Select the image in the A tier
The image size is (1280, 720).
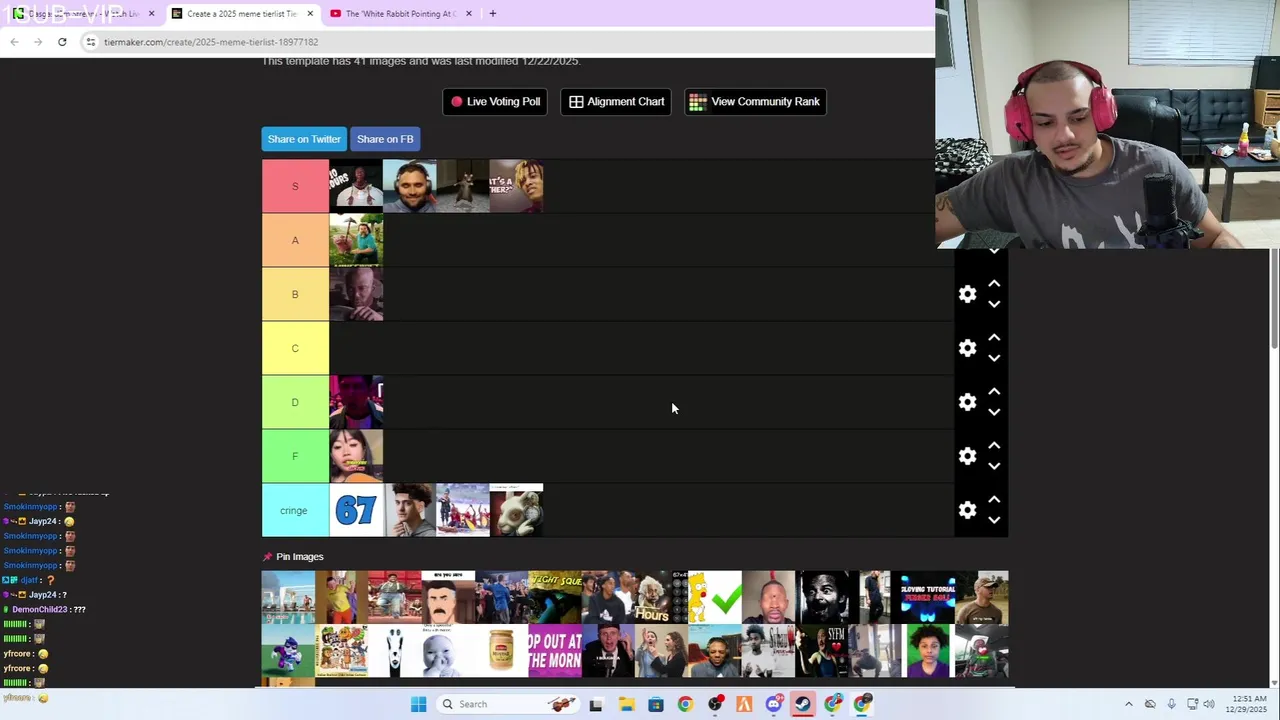356,240
